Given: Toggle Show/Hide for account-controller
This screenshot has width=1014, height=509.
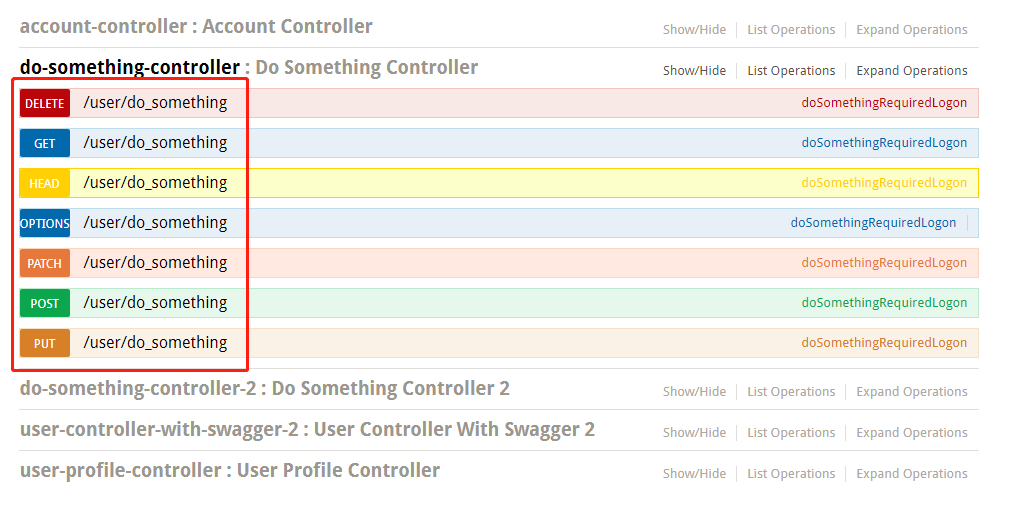Looking at the screenshot, I should tap(694, 30).
